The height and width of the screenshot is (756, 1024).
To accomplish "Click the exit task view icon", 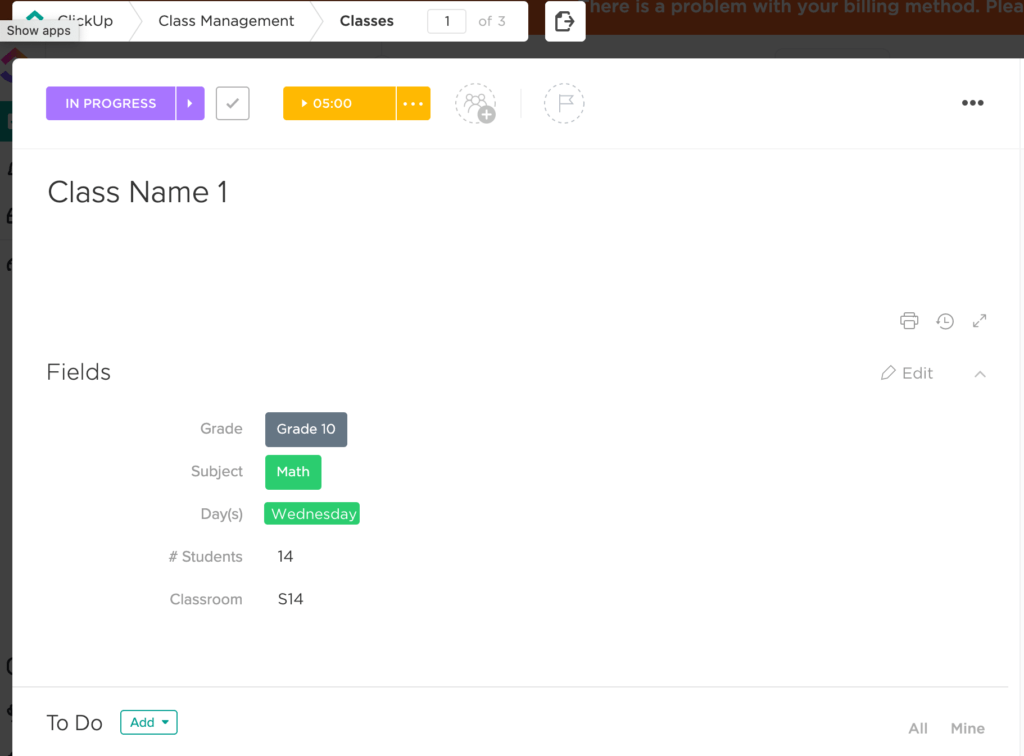I will click(567, 21).
